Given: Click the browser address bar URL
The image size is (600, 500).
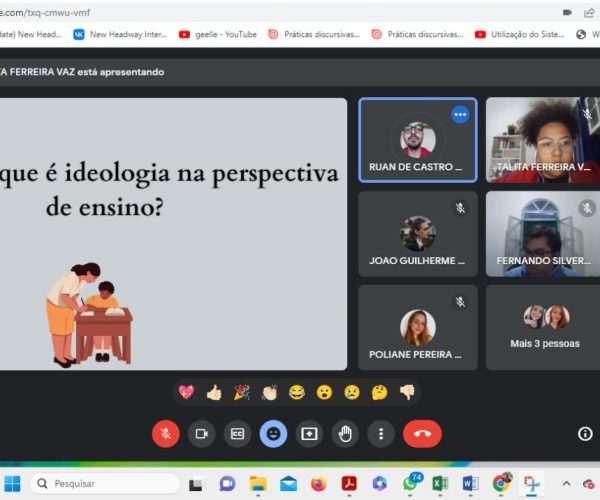Looking at the screenshot, I should coord(45,13).
